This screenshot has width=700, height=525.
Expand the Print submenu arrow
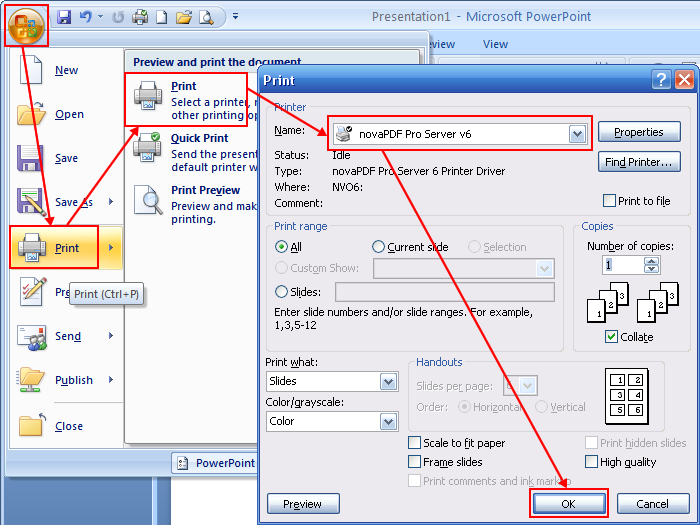point(111,247)
